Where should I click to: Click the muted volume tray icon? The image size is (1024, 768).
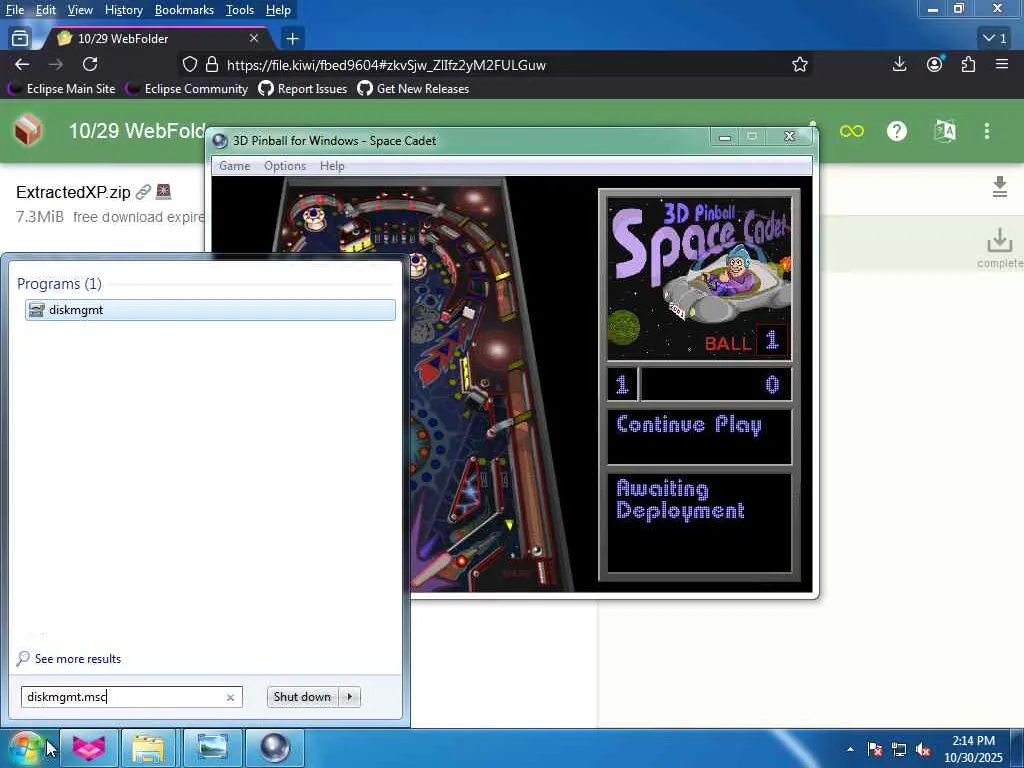pyautogui.click(x=923, y=749)
